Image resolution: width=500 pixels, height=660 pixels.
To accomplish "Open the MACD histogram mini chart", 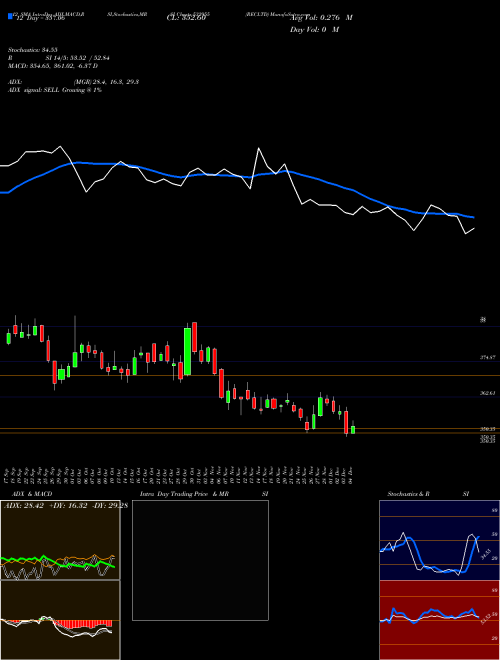I will click(60, 620).
